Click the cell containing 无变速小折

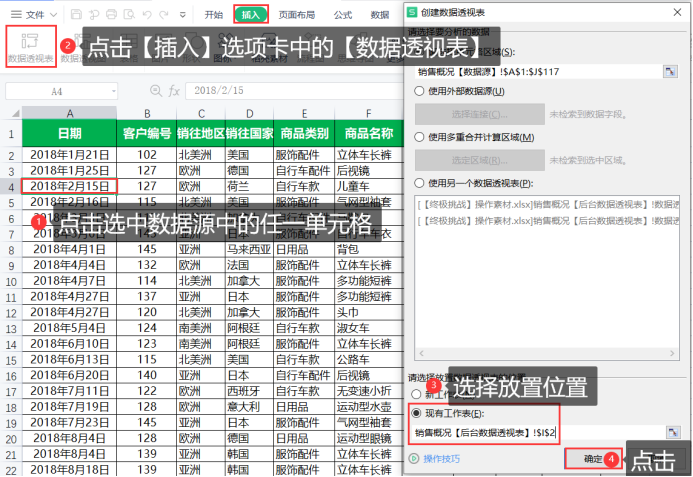[369, 391]
